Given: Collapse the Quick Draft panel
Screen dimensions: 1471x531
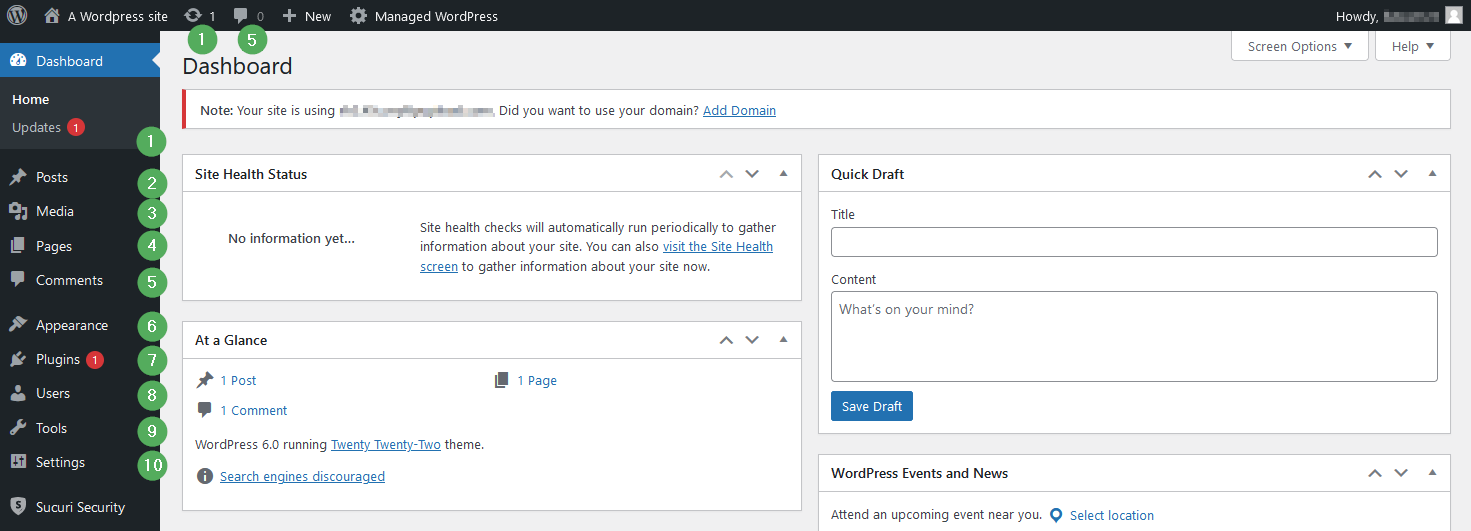Looking at the screenshot, I should (1432, 173).
